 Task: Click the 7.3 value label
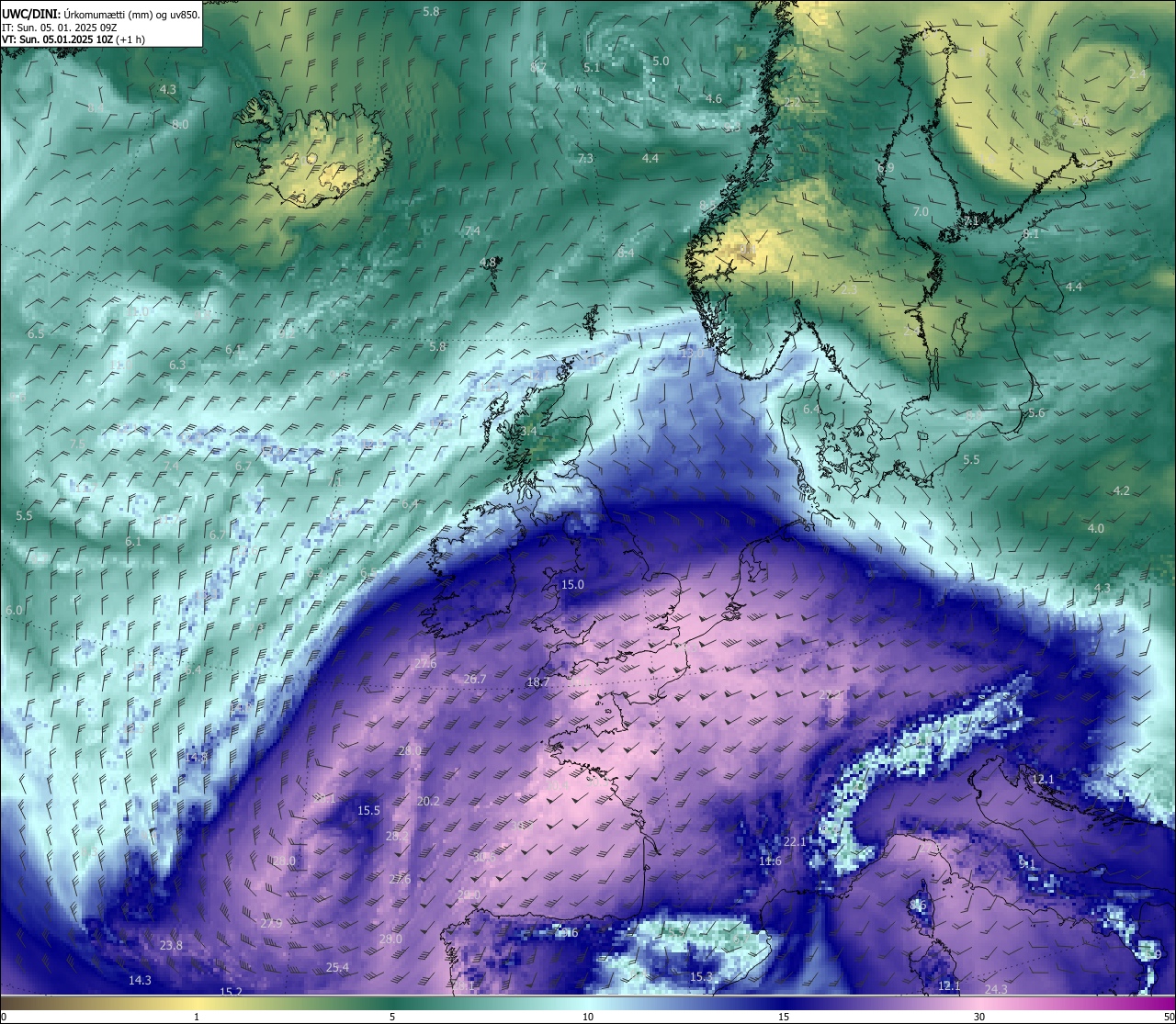point(585,158)
